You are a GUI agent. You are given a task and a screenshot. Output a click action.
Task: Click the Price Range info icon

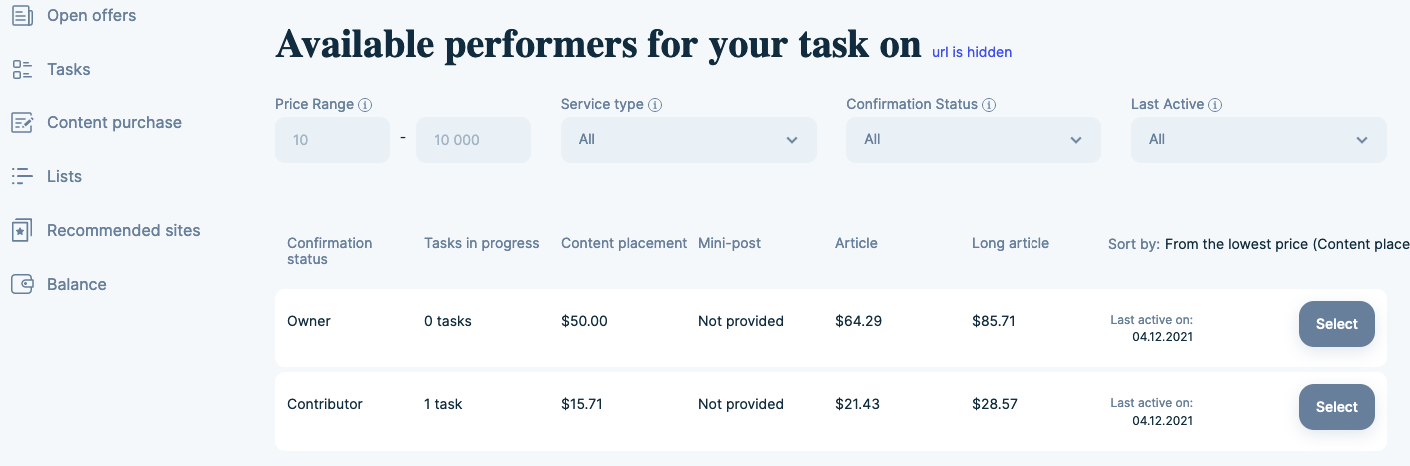(x=365, y=105)
